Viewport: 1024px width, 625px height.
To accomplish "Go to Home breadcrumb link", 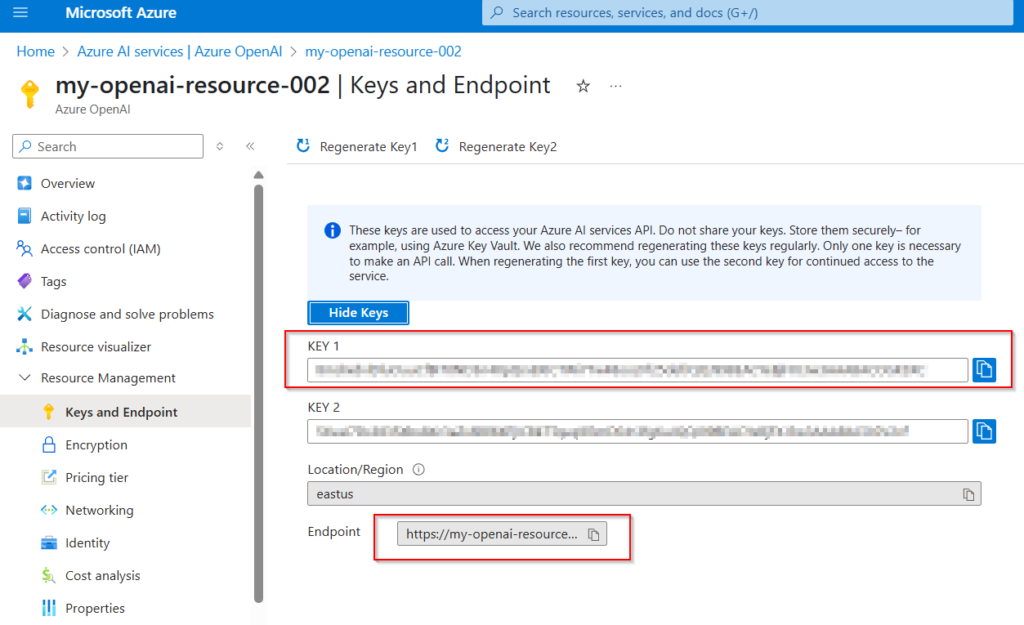I will pos(35,52).
